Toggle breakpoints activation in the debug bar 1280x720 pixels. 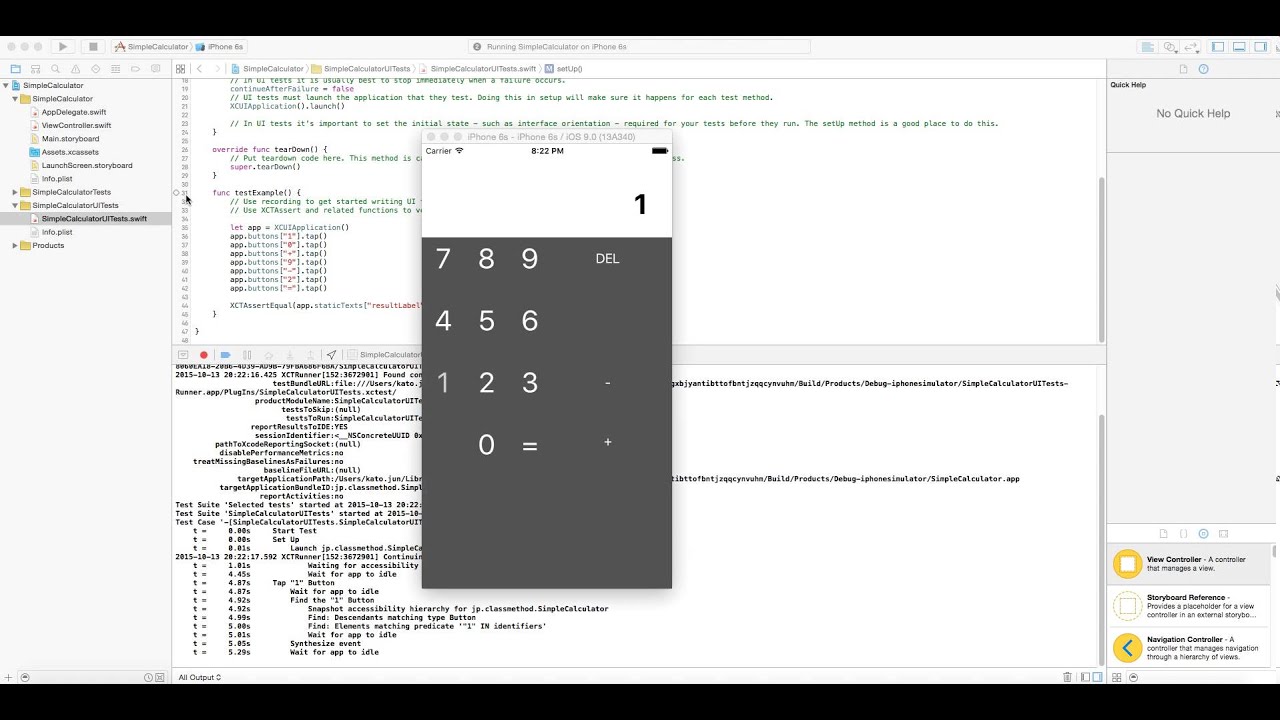pyautogui.click(x=225, y=355)
